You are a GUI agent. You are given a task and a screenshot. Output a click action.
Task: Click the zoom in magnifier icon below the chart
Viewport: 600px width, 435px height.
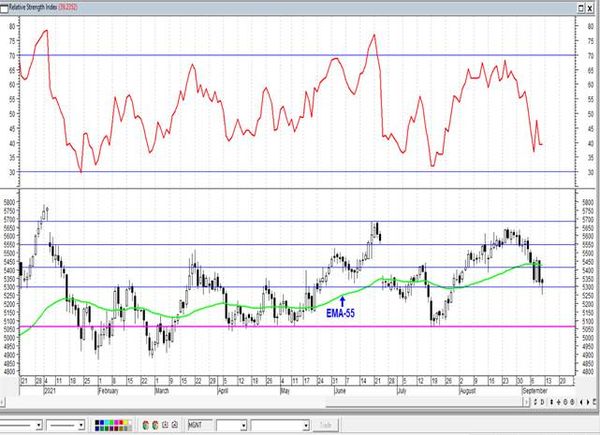click(565, 402)
